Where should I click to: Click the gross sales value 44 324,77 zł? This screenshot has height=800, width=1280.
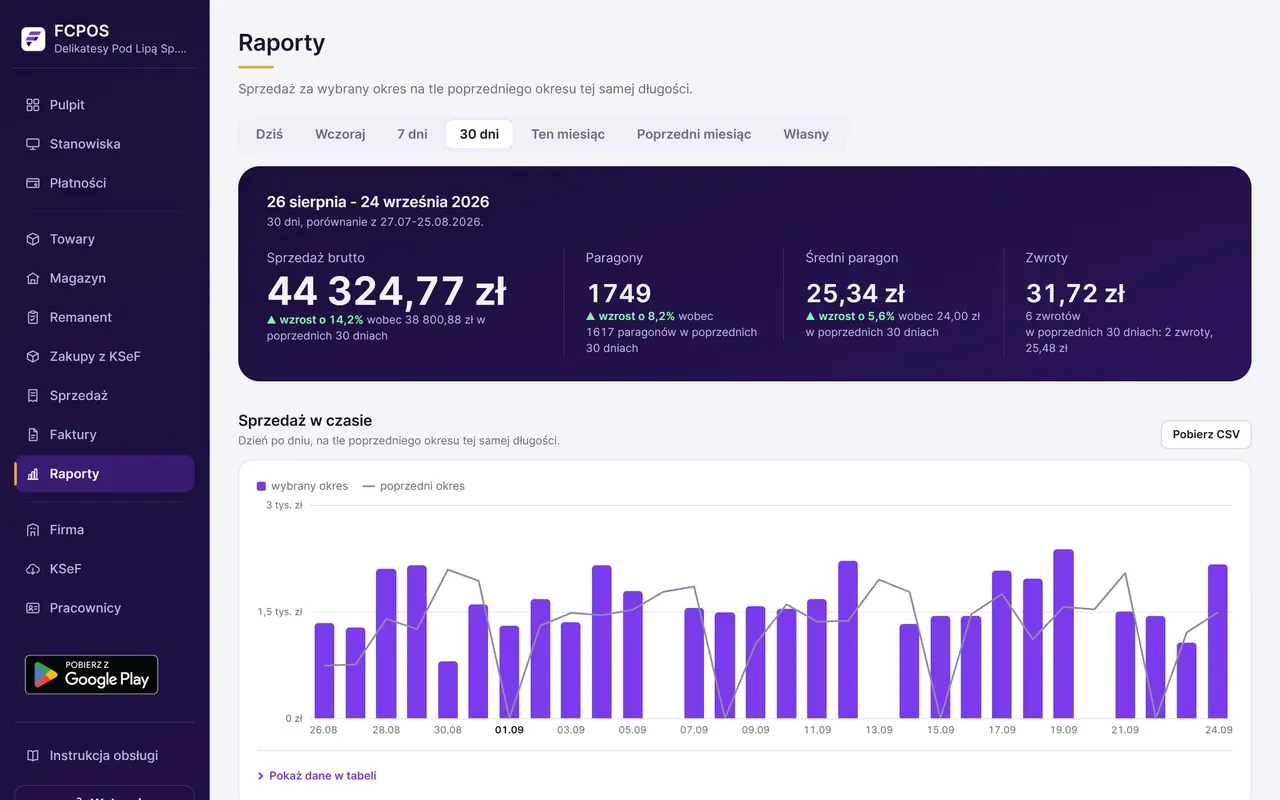tap(386, 292)
